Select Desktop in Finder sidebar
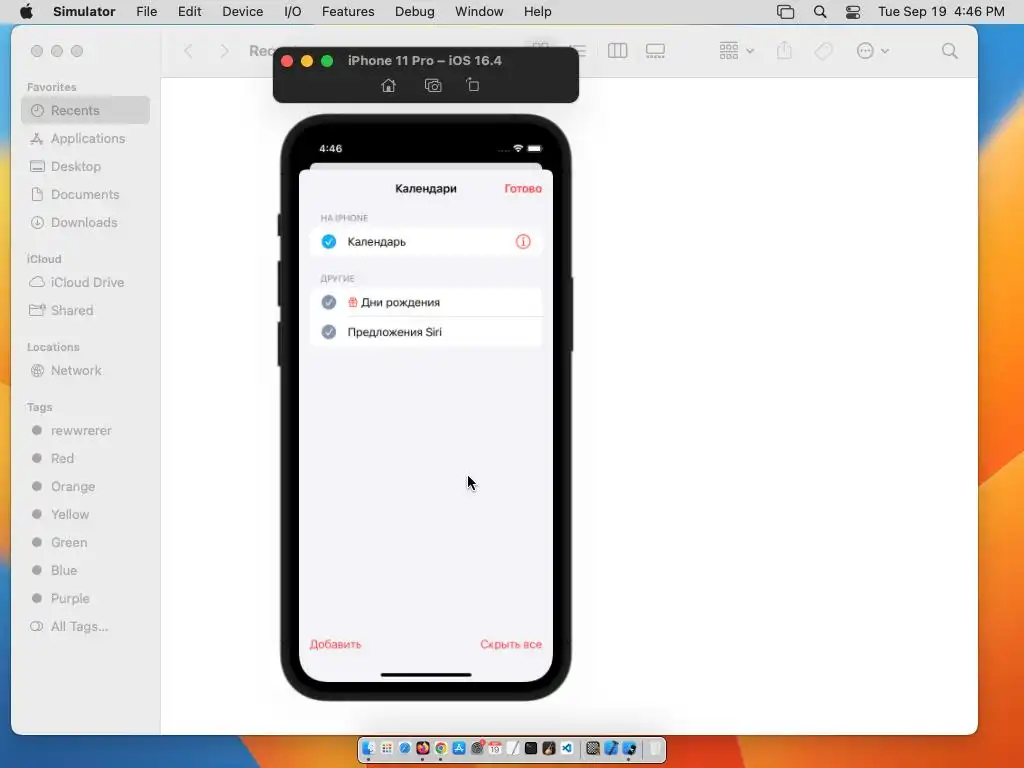 click(86, 167)
